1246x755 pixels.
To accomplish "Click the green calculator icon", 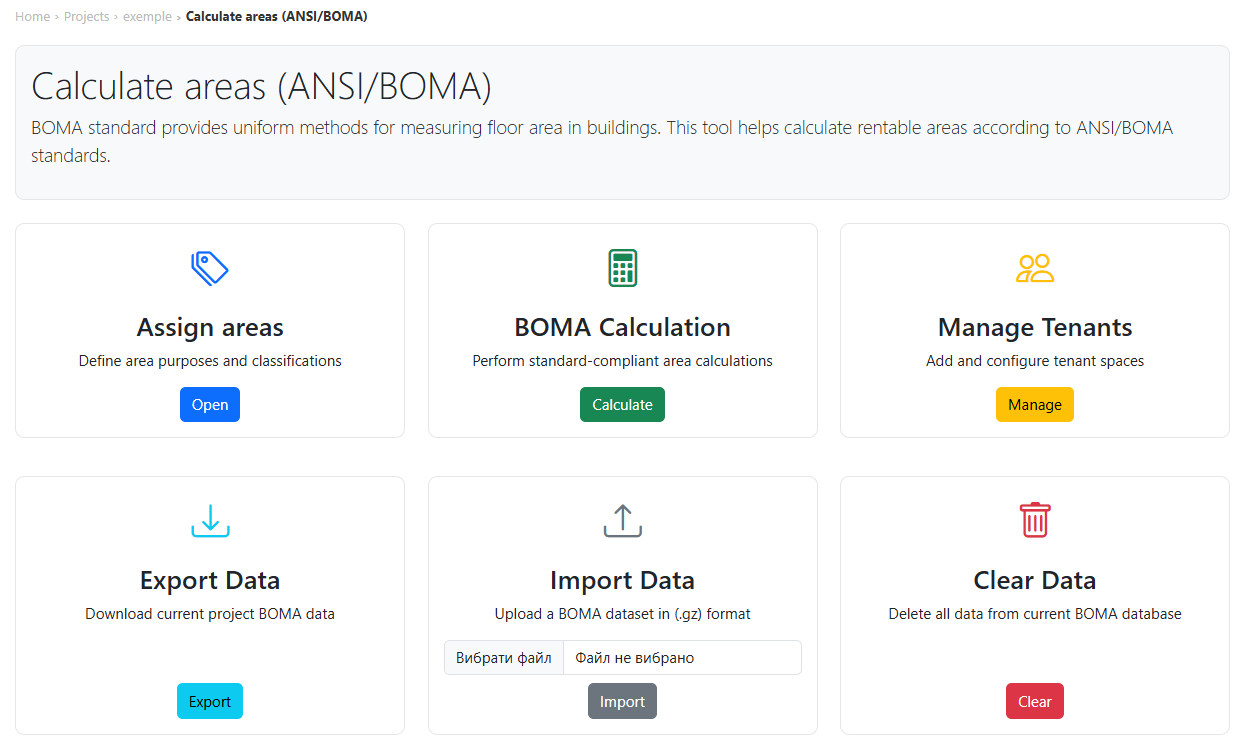I will pos(622,268).
